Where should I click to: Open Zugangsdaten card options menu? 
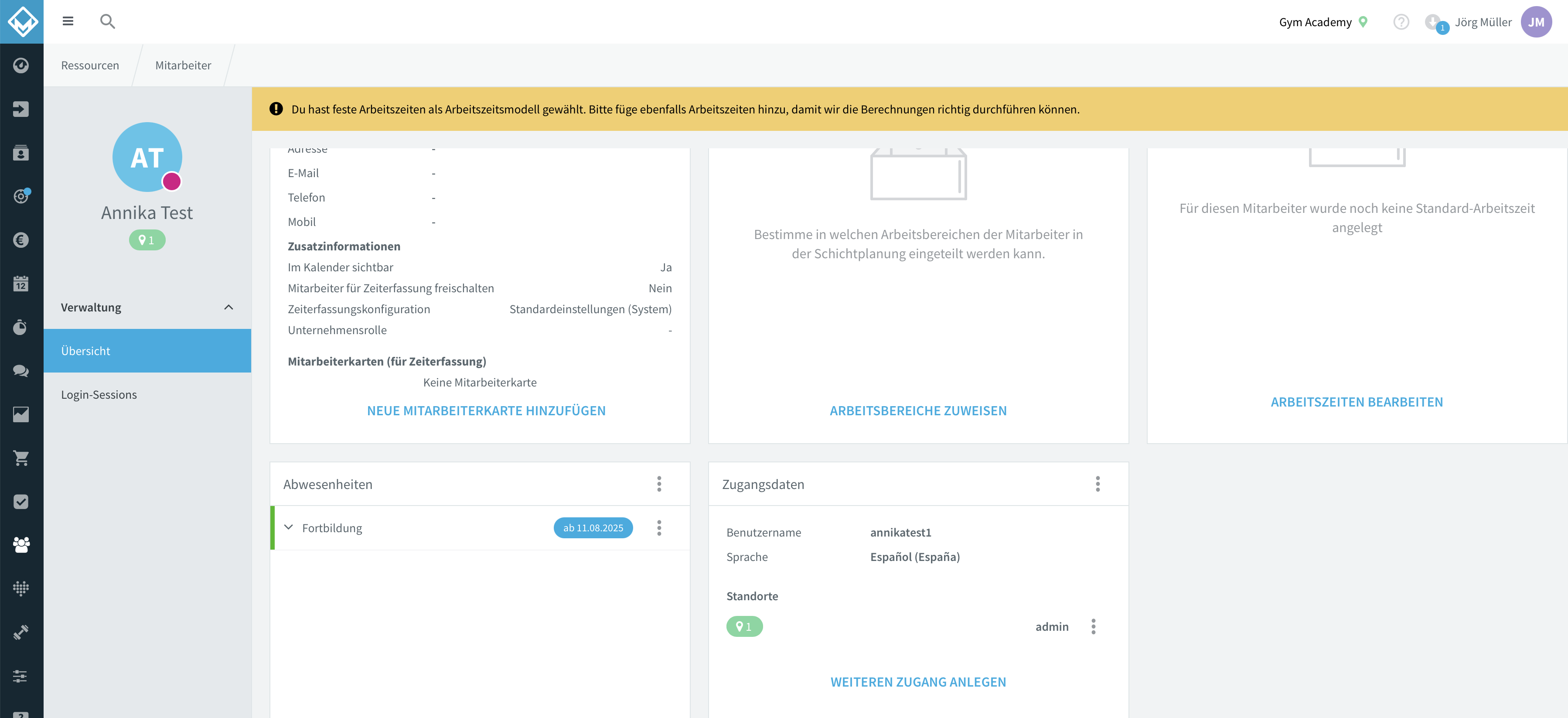tap(1098, 484)
